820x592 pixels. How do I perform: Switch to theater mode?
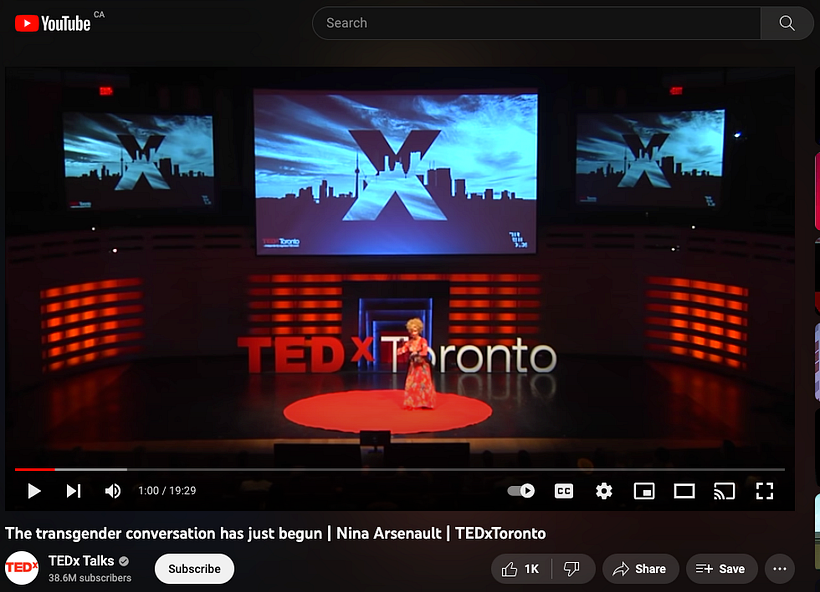pyautogui.click(x=684, y=491)
